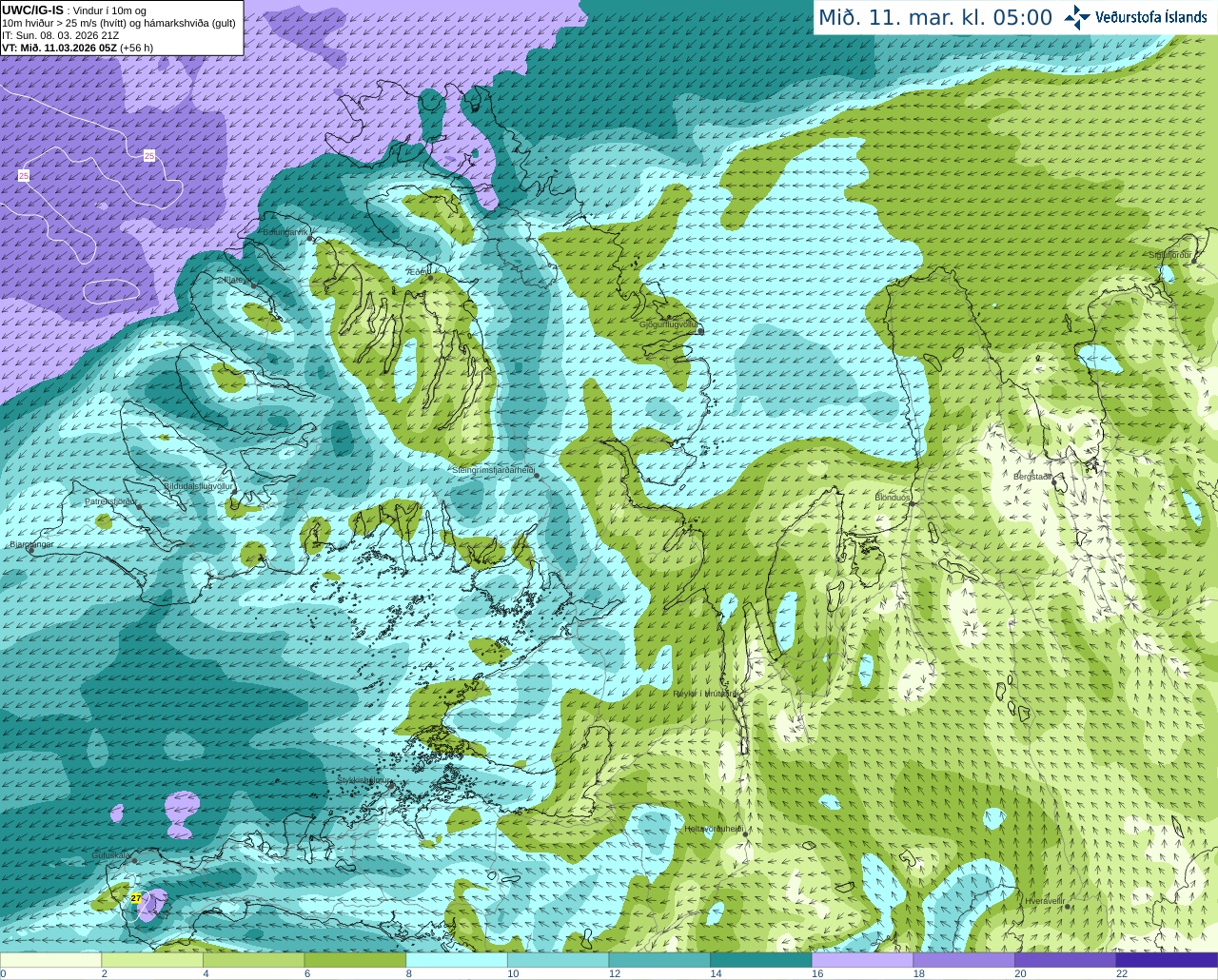Pick the 16–18 m/s lavender legend swatch
Viewport: 1218px width, 980px height.
coord(863,960)
